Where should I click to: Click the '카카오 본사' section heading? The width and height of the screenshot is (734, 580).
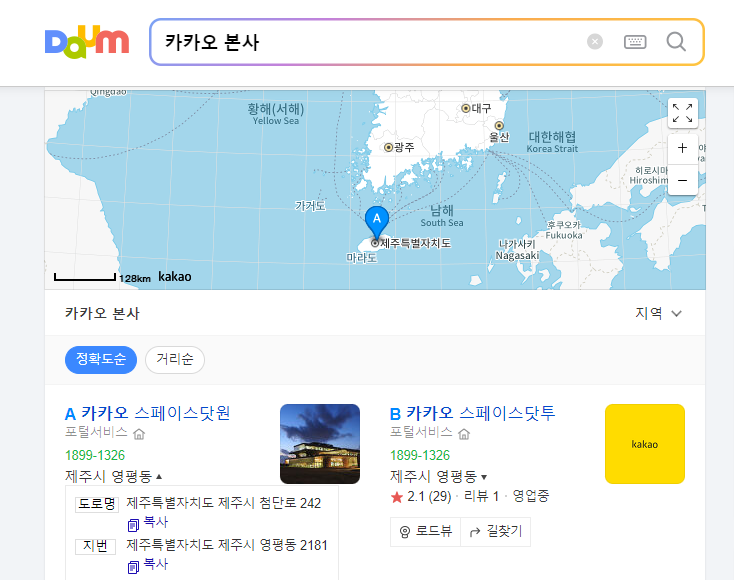[102, 313]
